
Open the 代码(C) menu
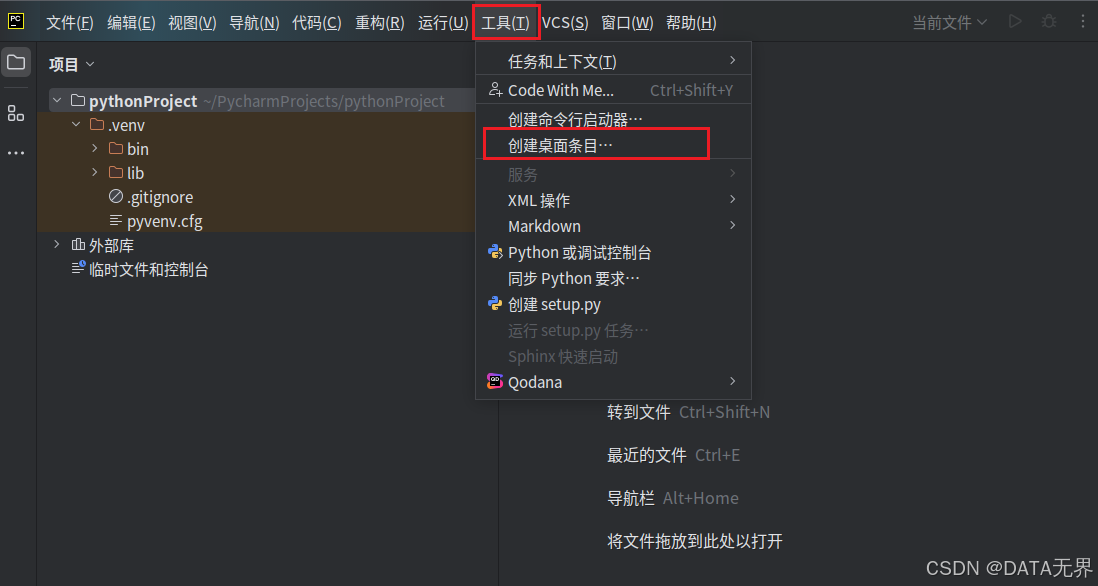click(317, 23)
